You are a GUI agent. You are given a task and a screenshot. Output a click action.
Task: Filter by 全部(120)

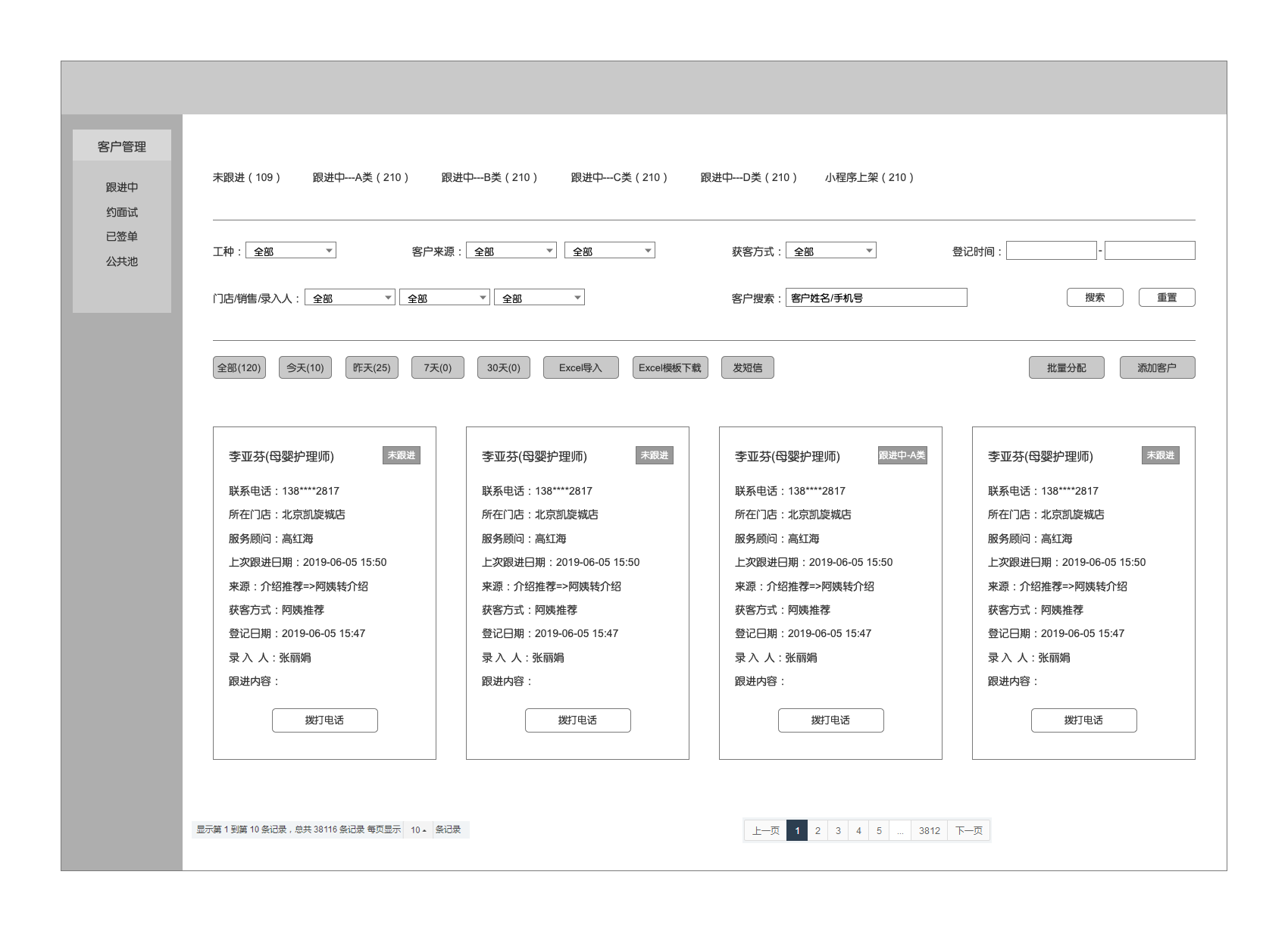pos(239,367)
